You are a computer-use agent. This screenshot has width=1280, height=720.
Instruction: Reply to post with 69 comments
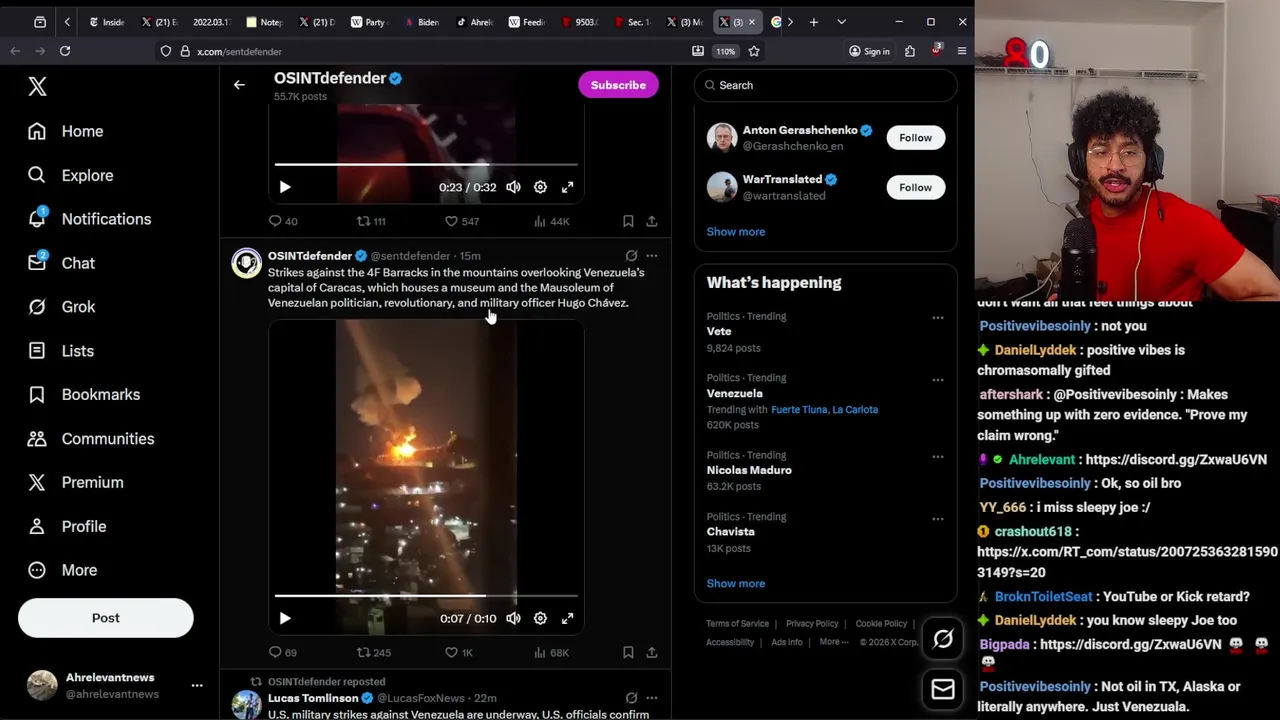point(283,652)
